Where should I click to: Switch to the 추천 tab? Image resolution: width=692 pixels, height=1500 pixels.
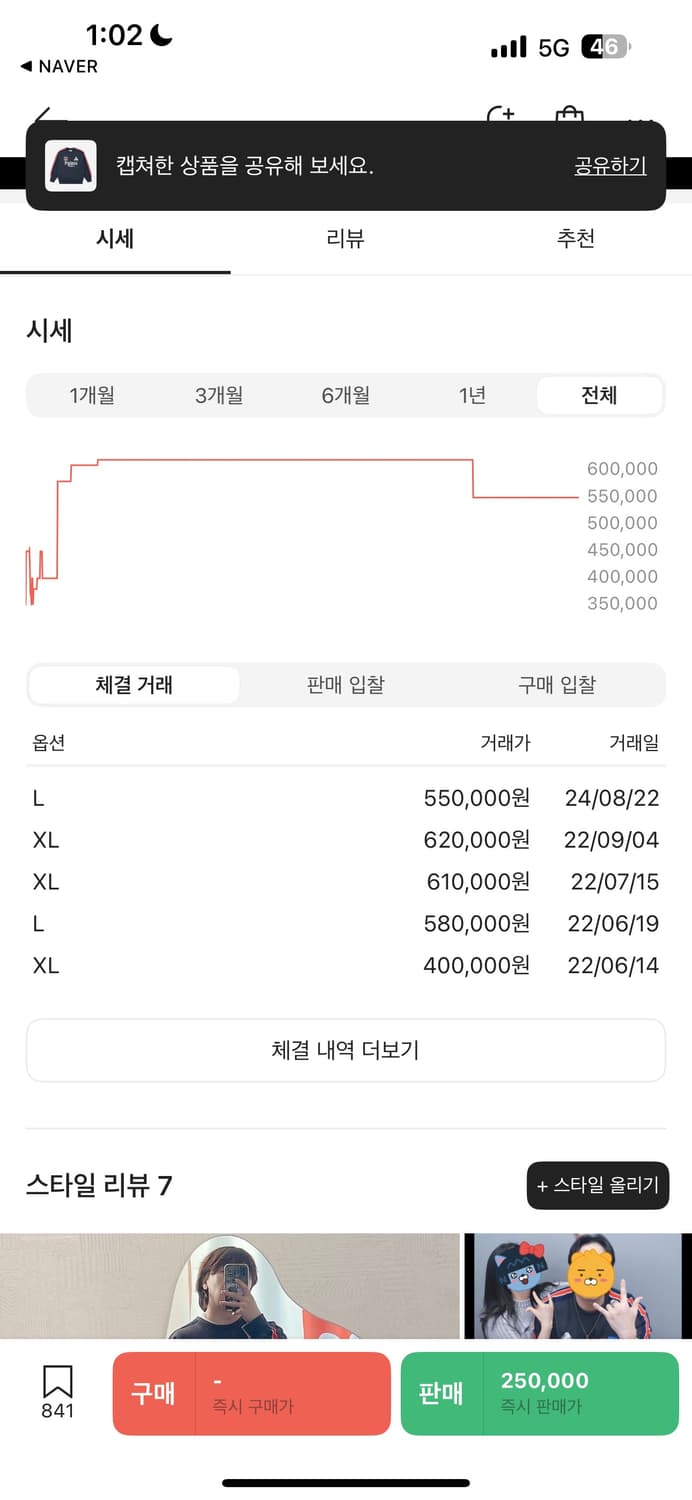click(576, 239)
